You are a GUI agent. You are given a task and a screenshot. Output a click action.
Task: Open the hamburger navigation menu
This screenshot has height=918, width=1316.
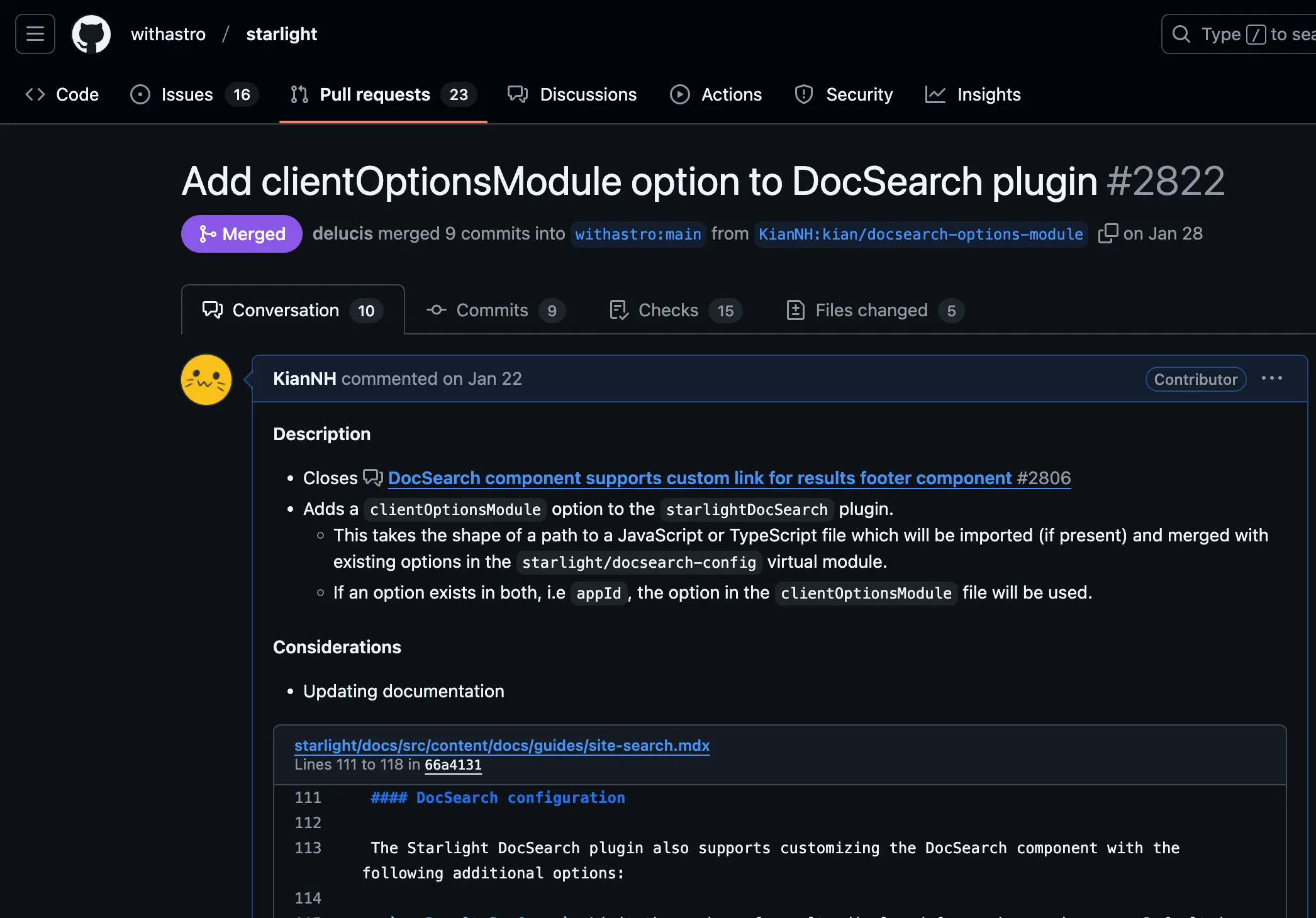point(35,34)
